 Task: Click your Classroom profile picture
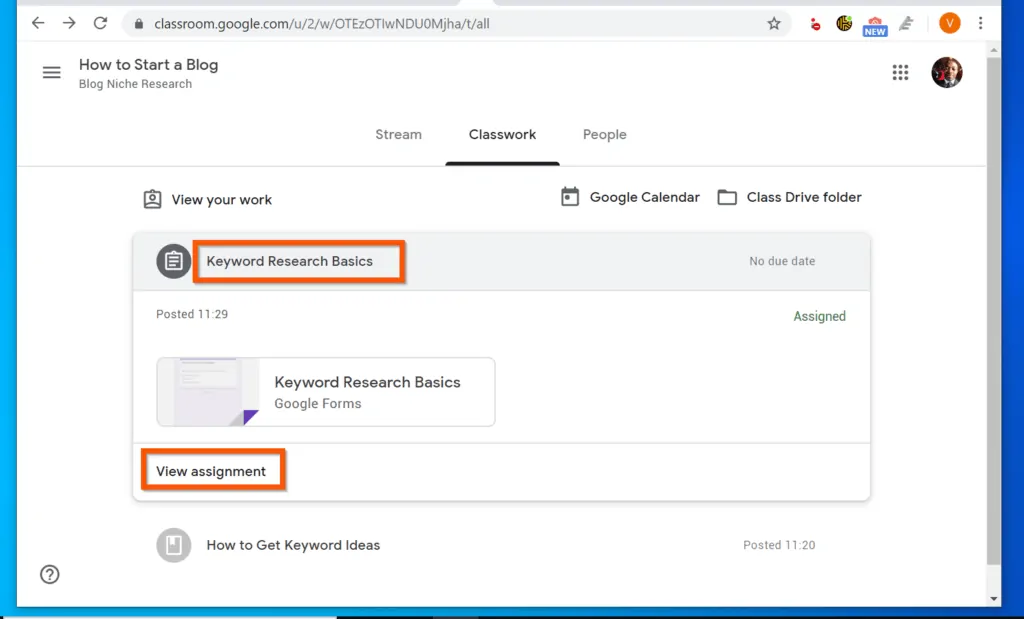(946, 72)
